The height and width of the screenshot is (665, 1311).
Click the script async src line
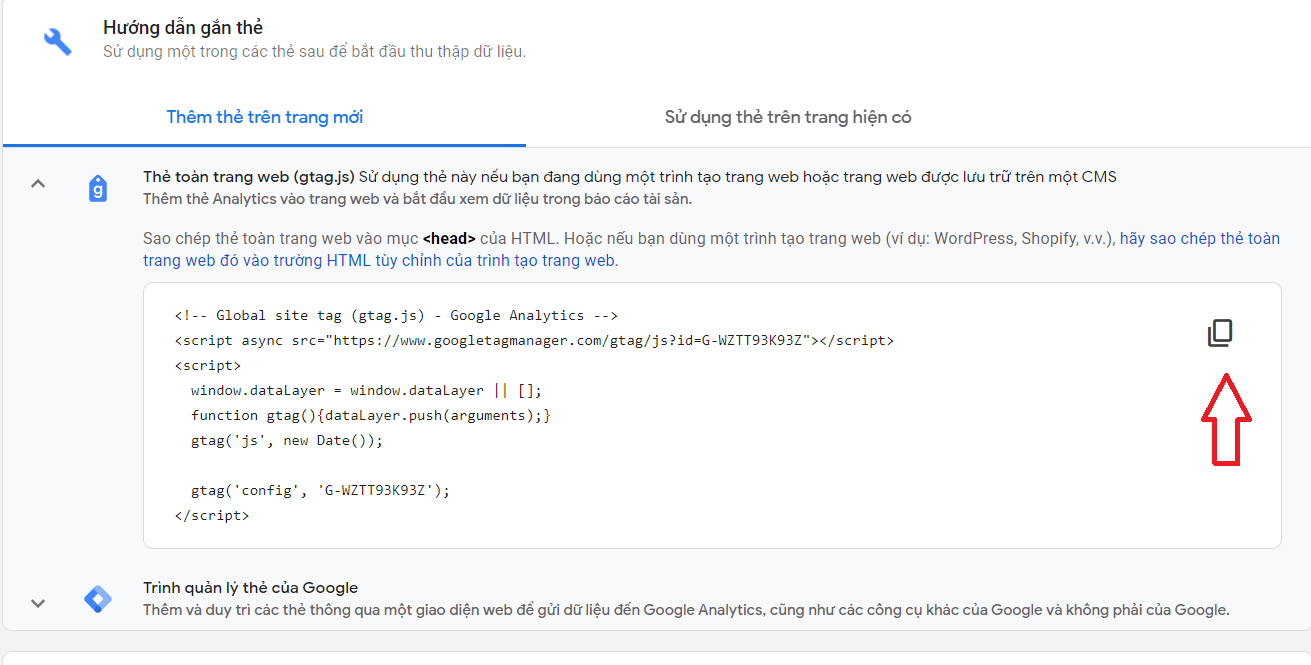pyautogui.click(x=534, y=340)
